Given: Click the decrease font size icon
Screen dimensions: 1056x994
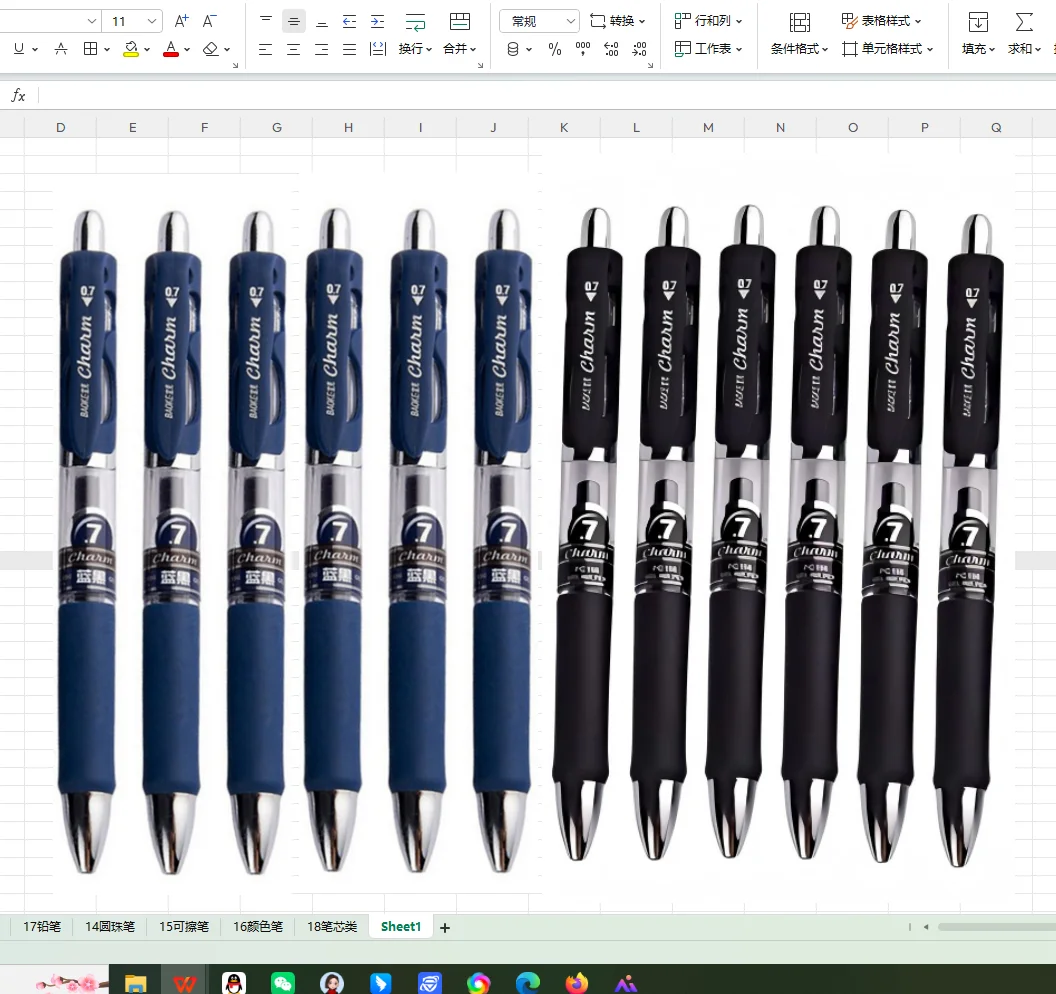Looking at the screenshot, I should [x=209, y=21].
